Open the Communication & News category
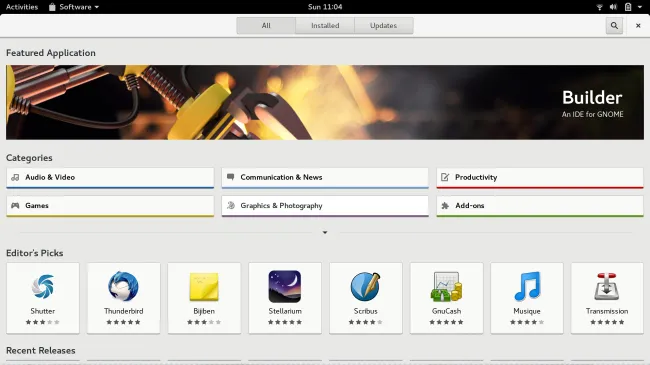Image resolution: width=650 pixels, height=365 pixels. tap(325, 178)
